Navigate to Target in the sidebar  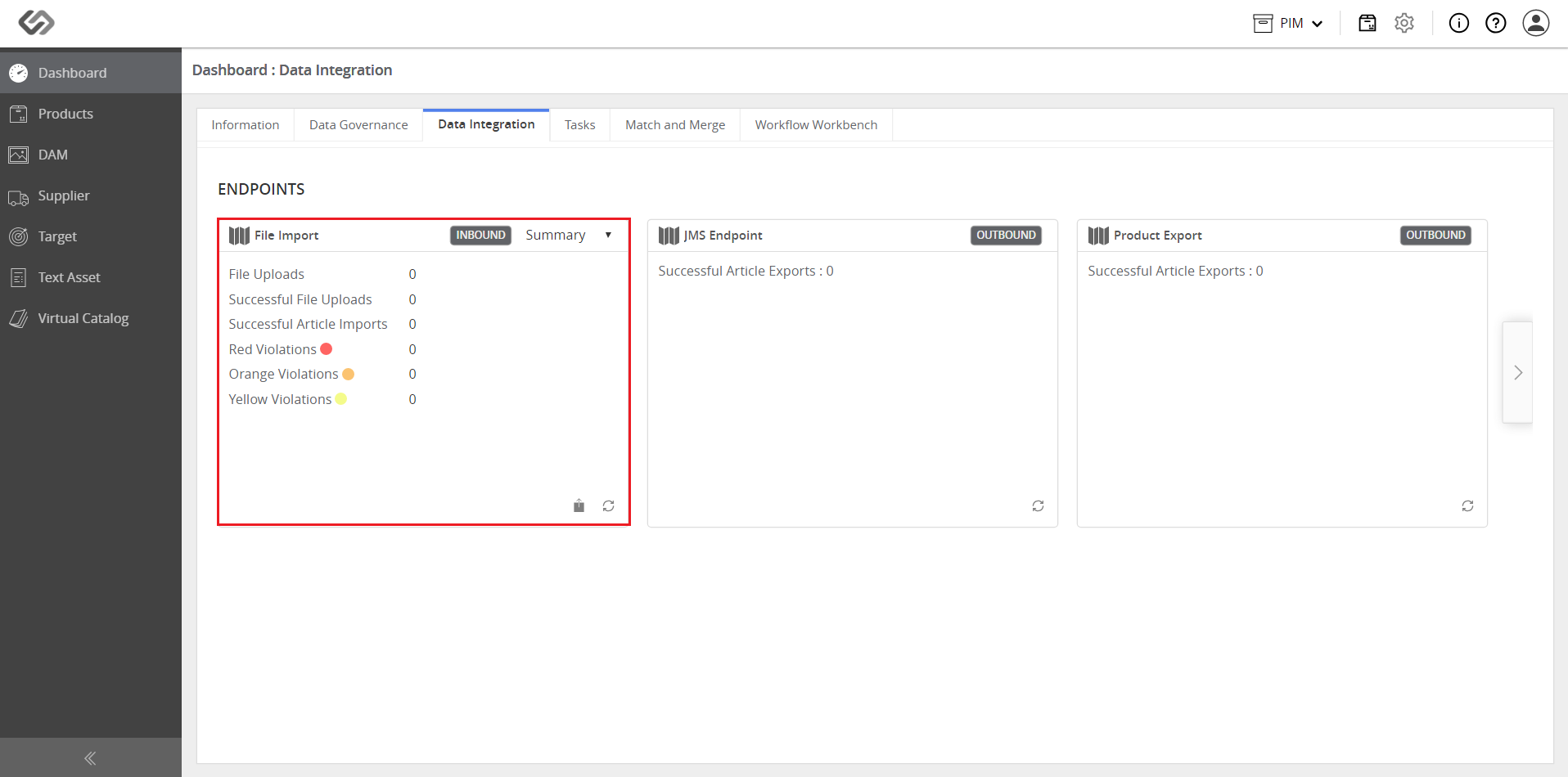pyautogui.click(x=91, y=236)
